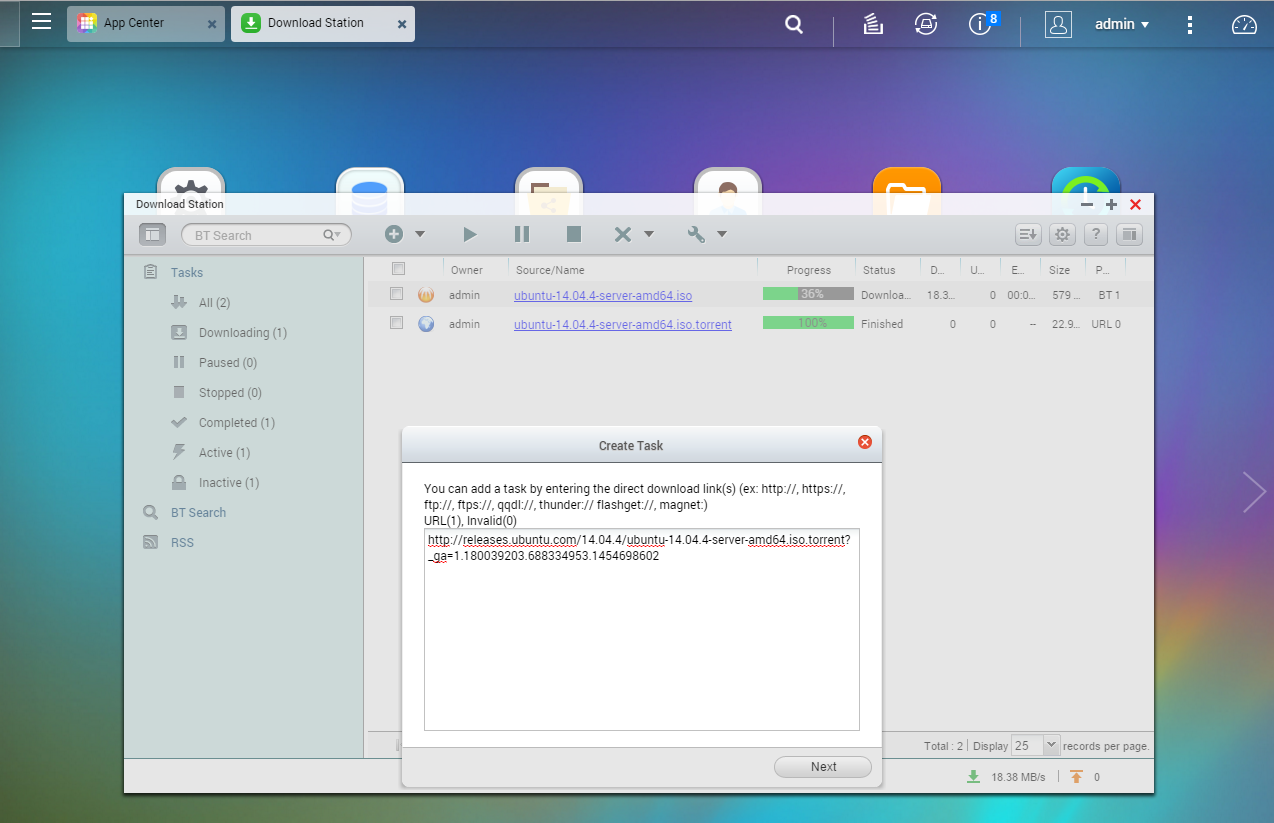Screen dimensions: 1274x823
Task: Close the App Center tab
Action: pos(212,25)
